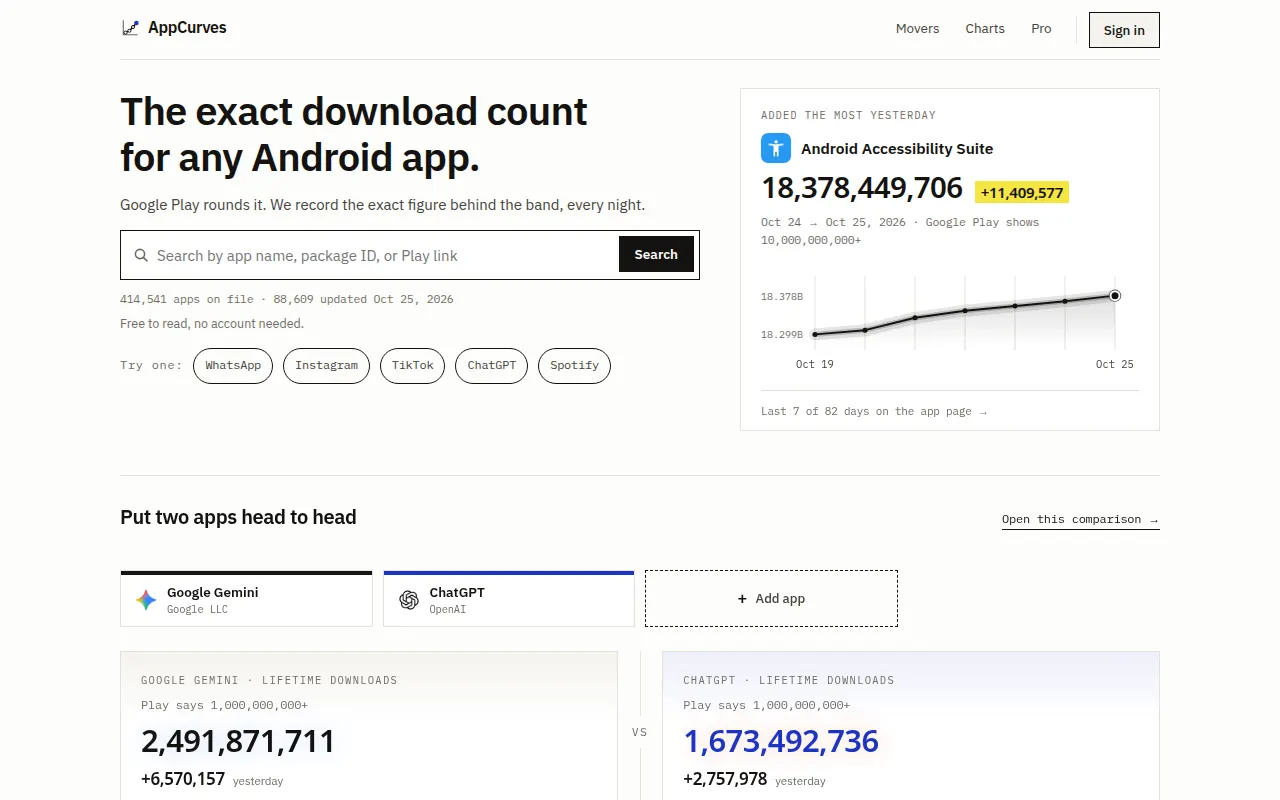Follow the 'Open this comparison' link
Viewport: 1280px width, 800px height.
pyautogui.click(x=1081, y=520)
